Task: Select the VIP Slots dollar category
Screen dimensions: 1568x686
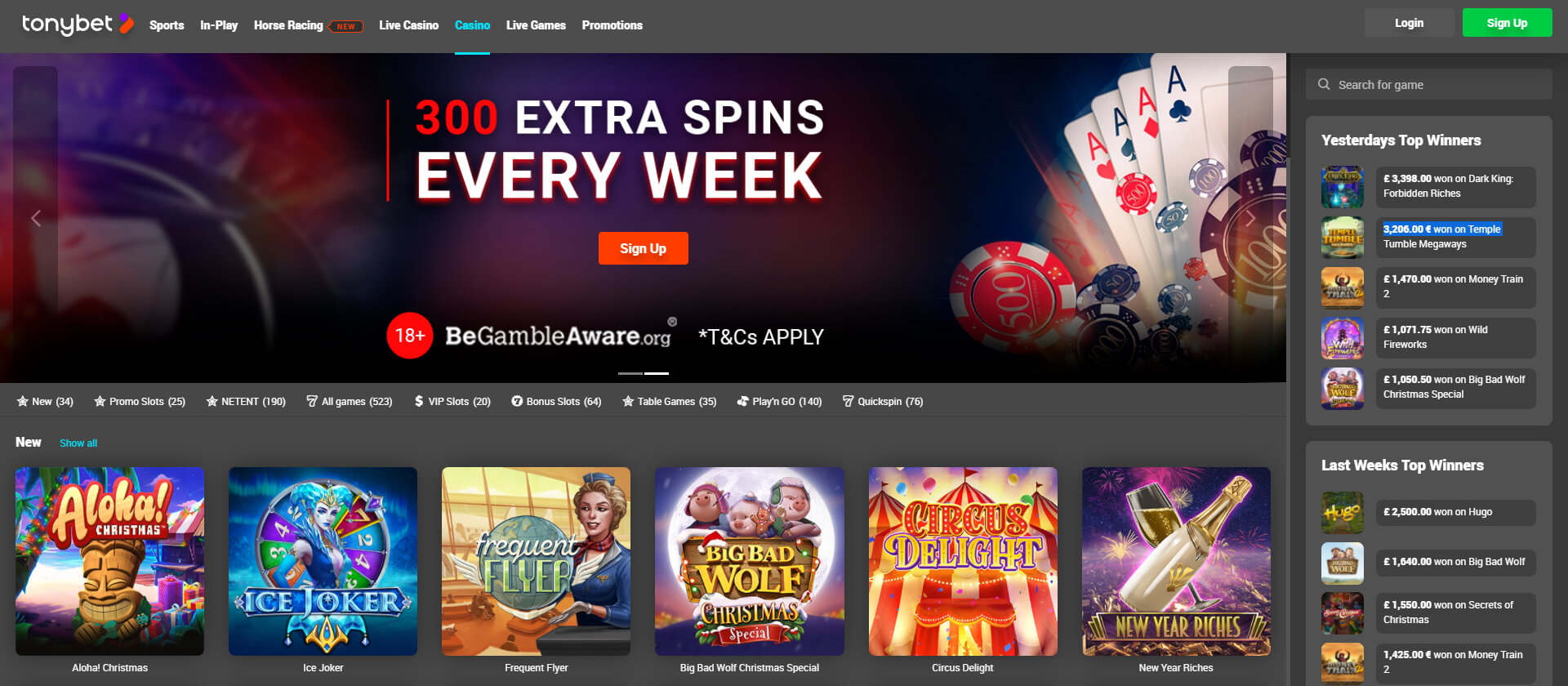Action: [452, 401]
